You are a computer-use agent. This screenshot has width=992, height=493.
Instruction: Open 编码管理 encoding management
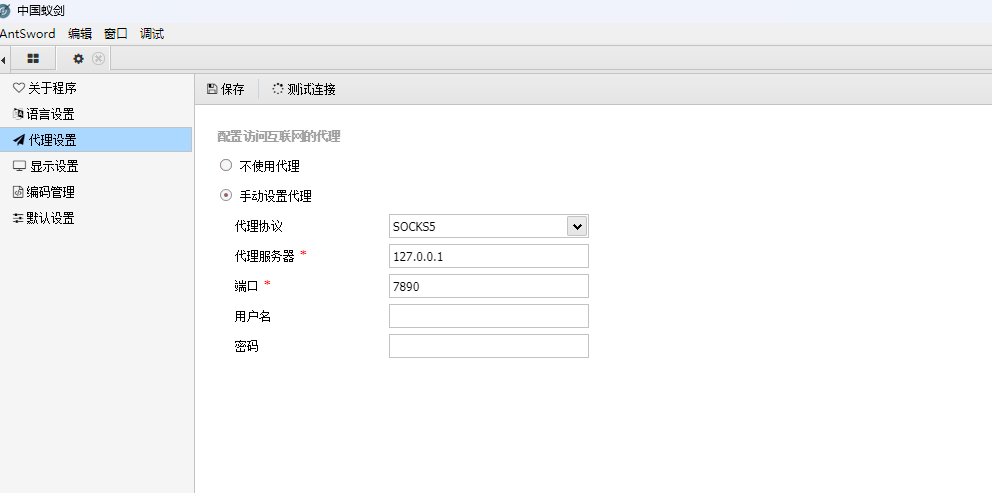(50, 192)
